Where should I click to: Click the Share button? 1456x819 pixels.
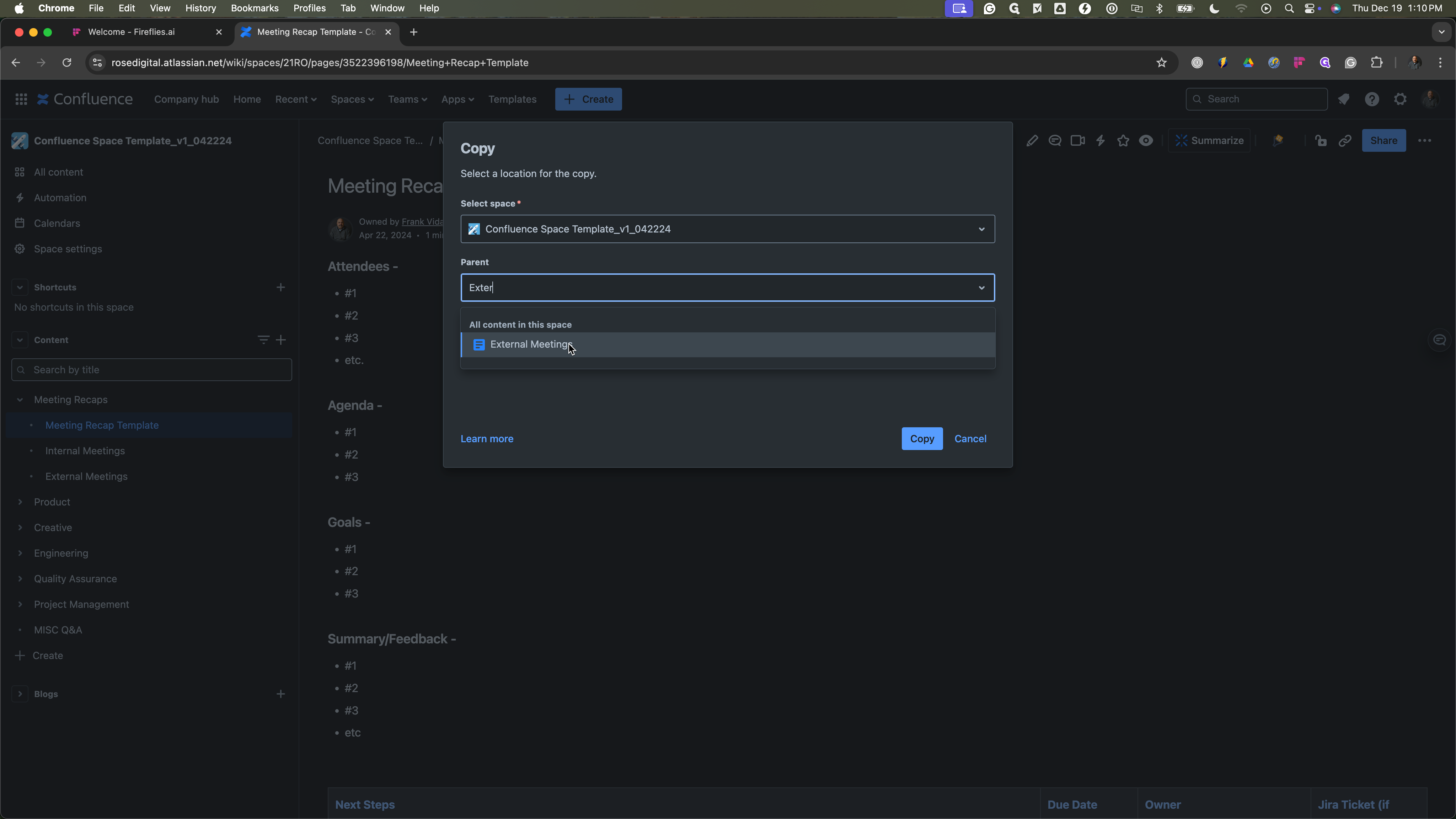point(1383,141)
